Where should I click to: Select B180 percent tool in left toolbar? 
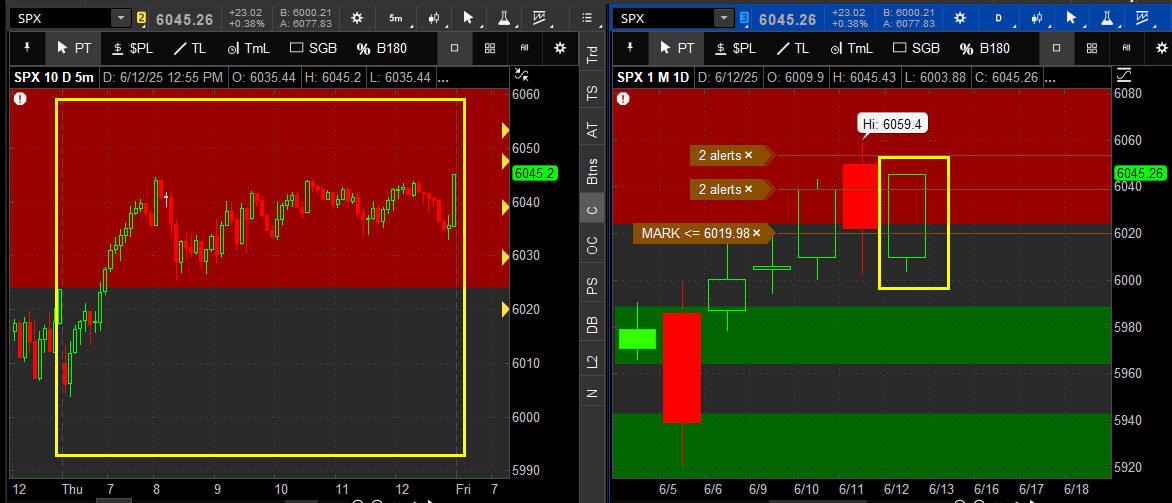[382, 48]
